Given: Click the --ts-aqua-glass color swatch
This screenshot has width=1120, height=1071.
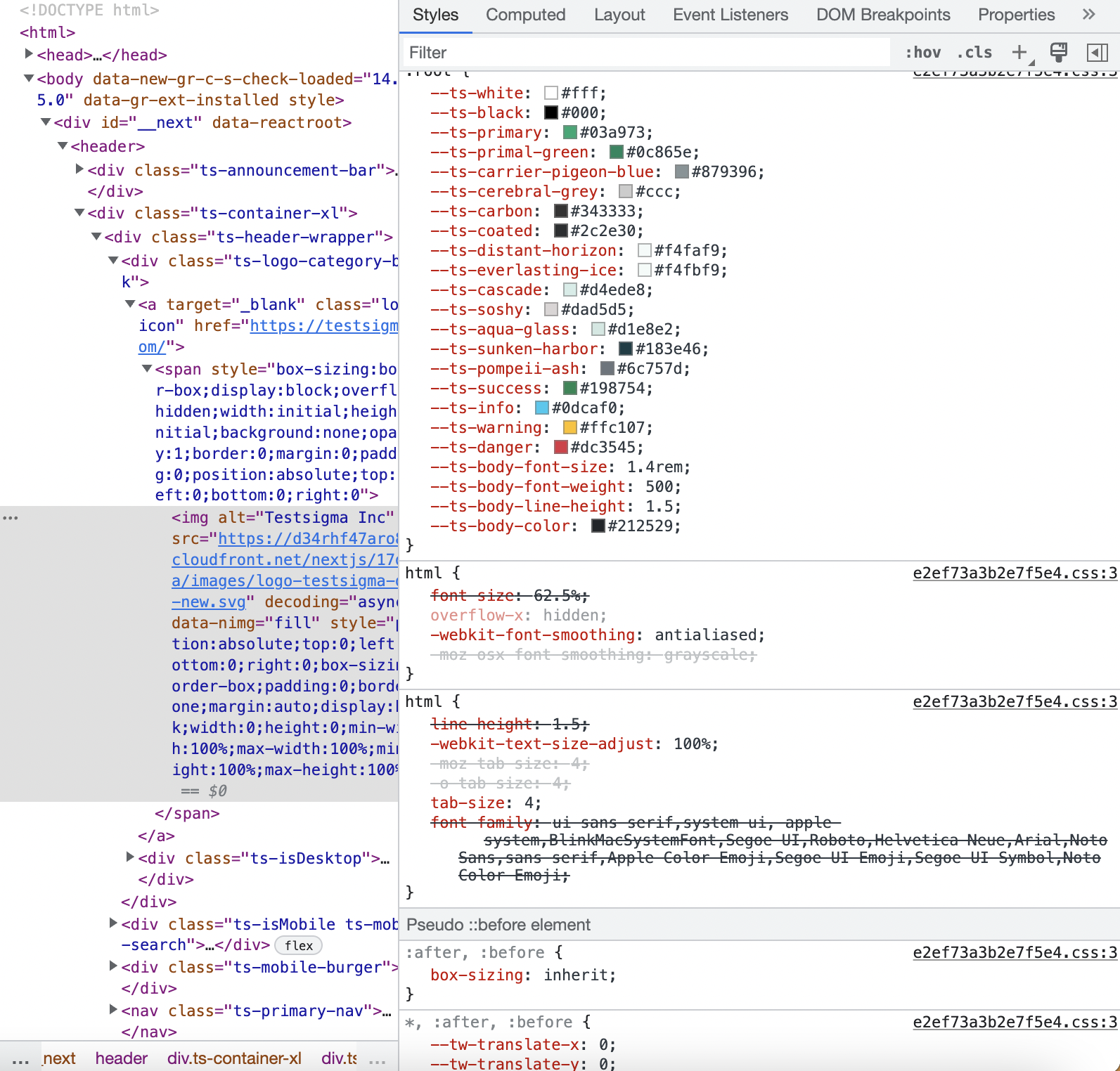Looking at the screenshot, I should click(598, 329).
